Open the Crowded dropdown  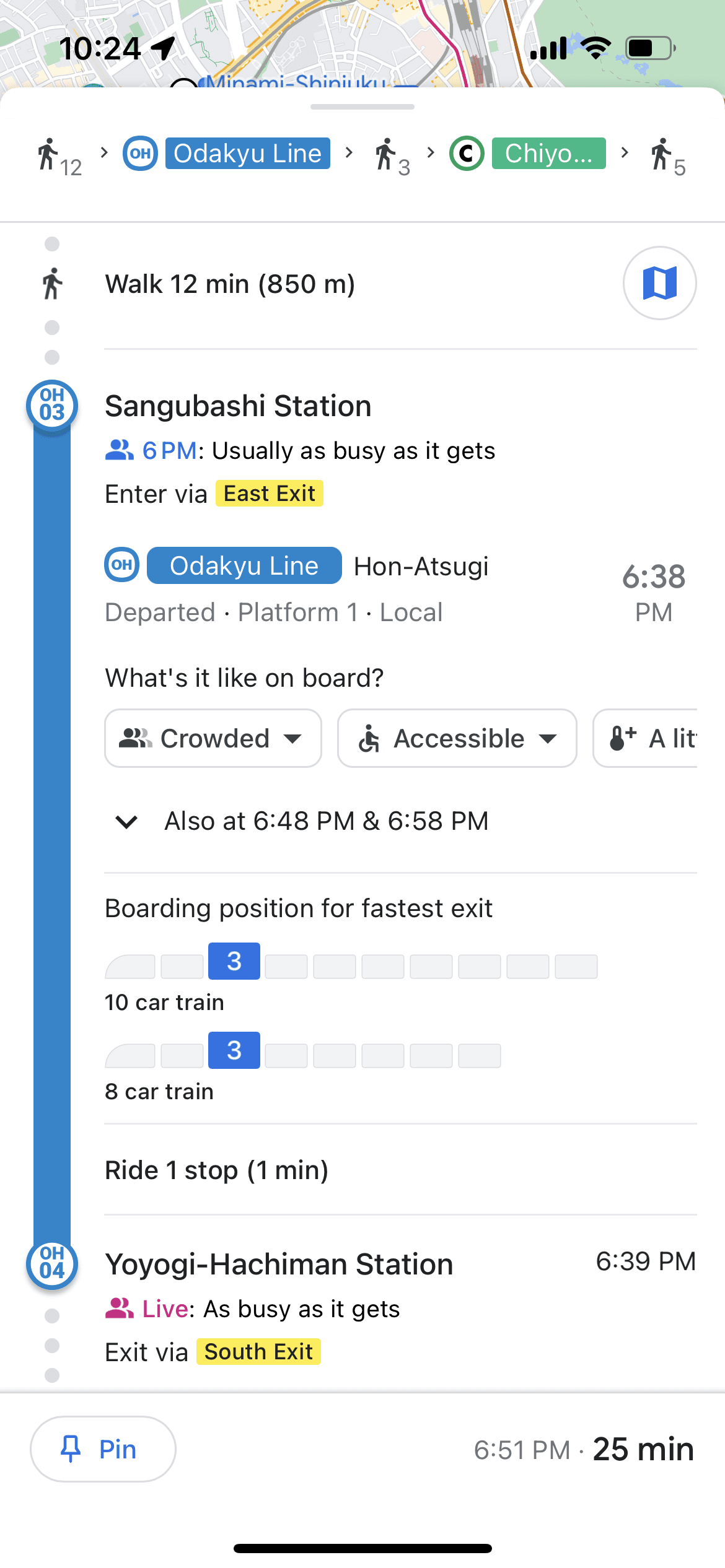point(213,738)
